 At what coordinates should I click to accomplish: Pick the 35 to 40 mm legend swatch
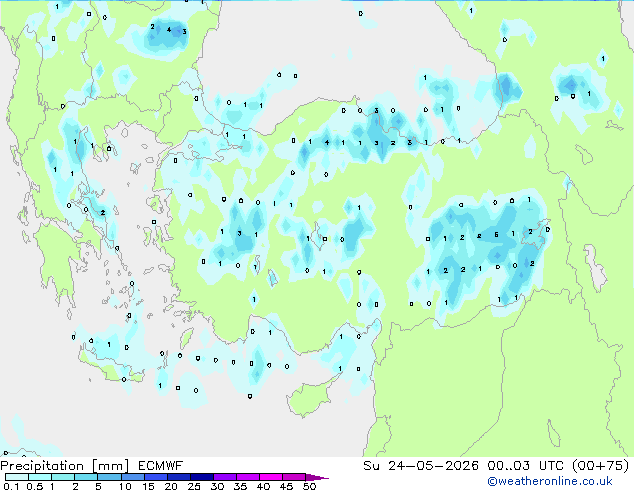[247, 477]
